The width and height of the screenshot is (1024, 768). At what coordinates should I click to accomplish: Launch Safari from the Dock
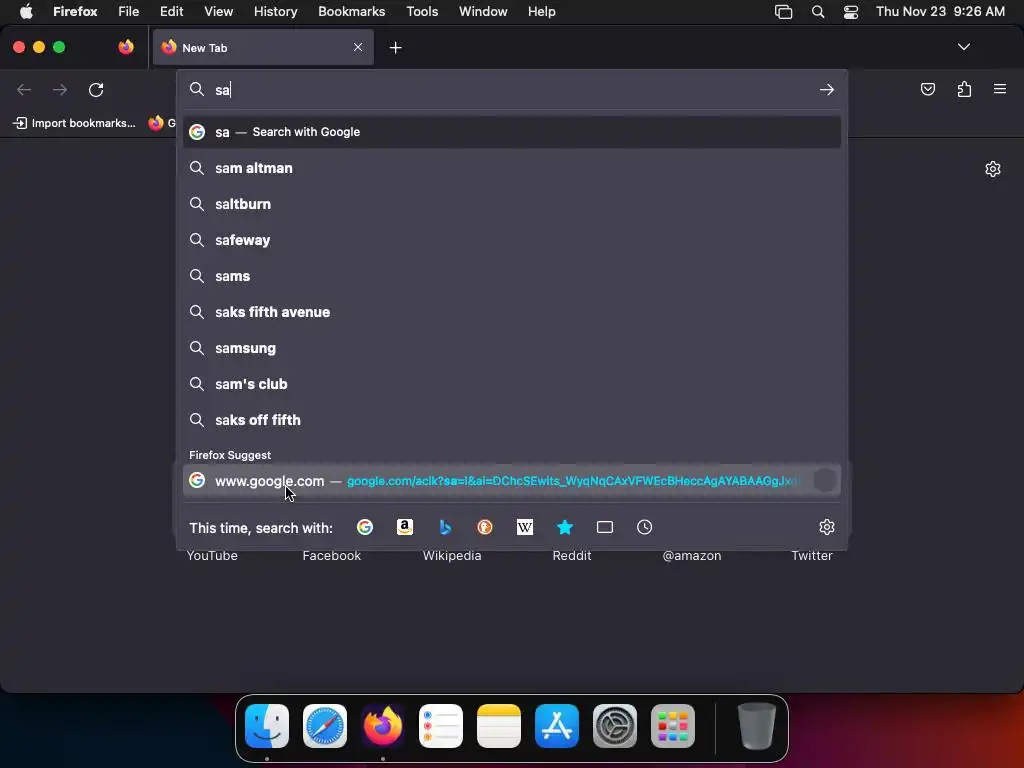(325, 726)
